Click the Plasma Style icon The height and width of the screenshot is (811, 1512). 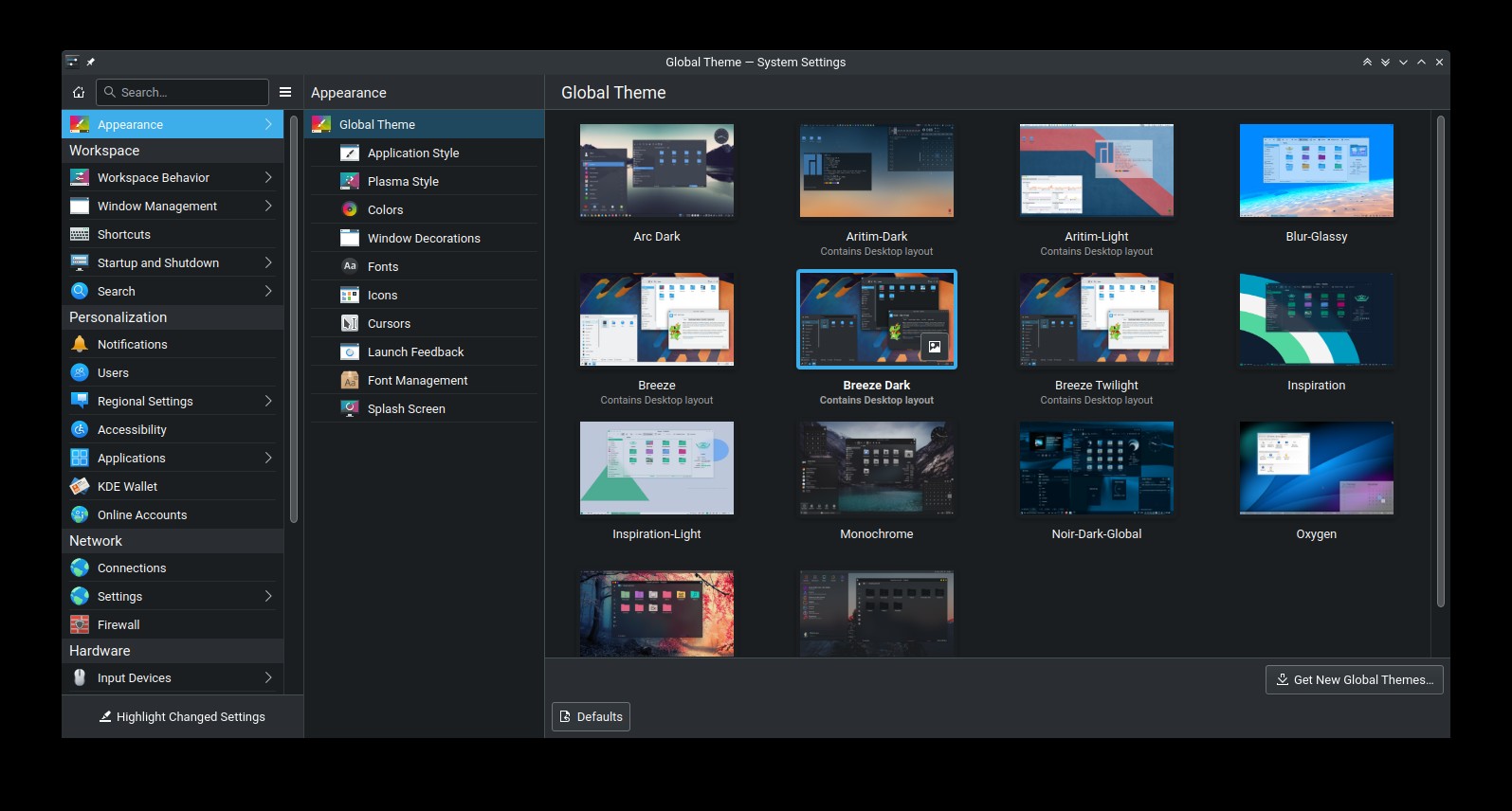tap(350, 181)
